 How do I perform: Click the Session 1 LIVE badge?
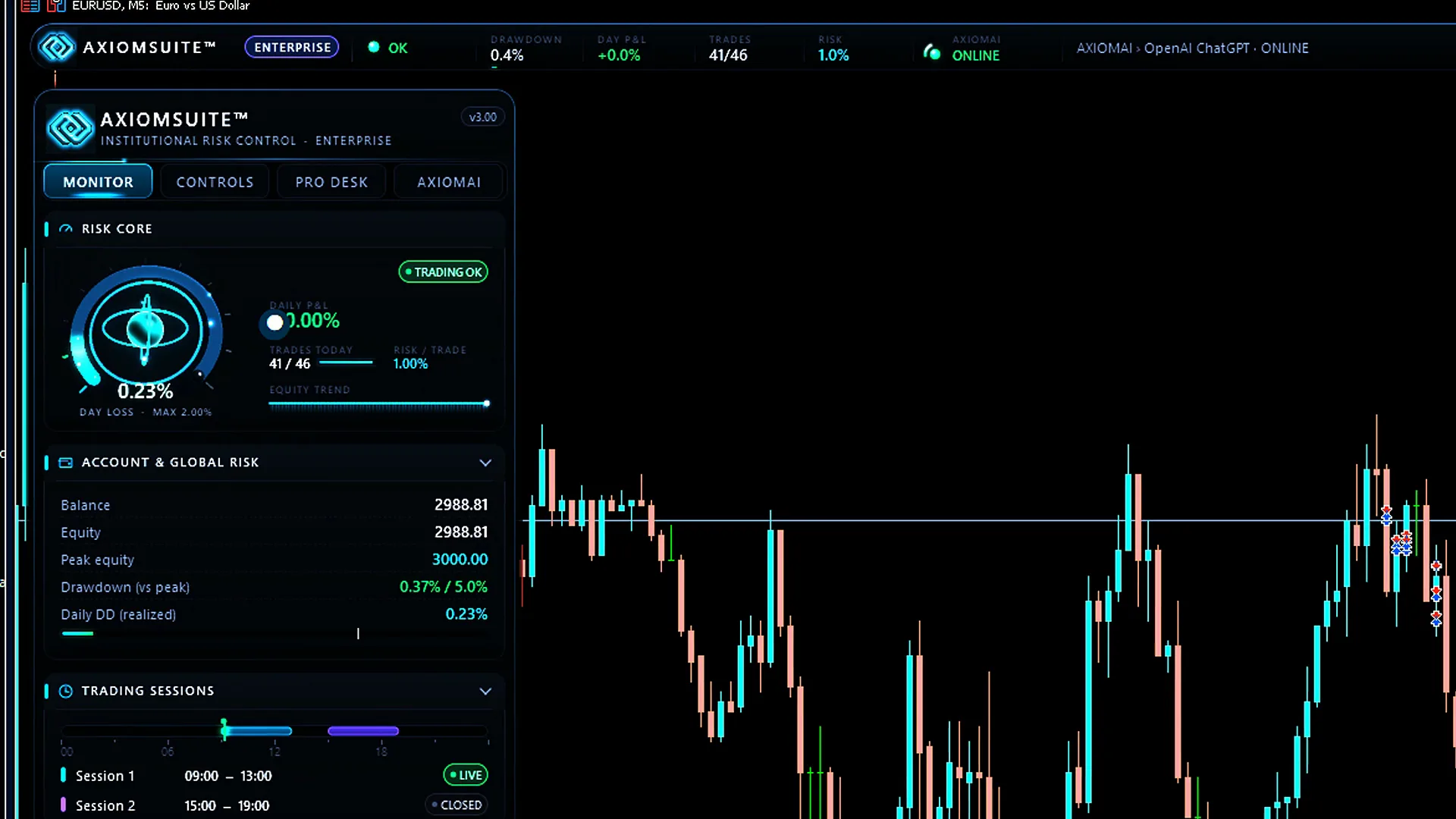(466, 775)
